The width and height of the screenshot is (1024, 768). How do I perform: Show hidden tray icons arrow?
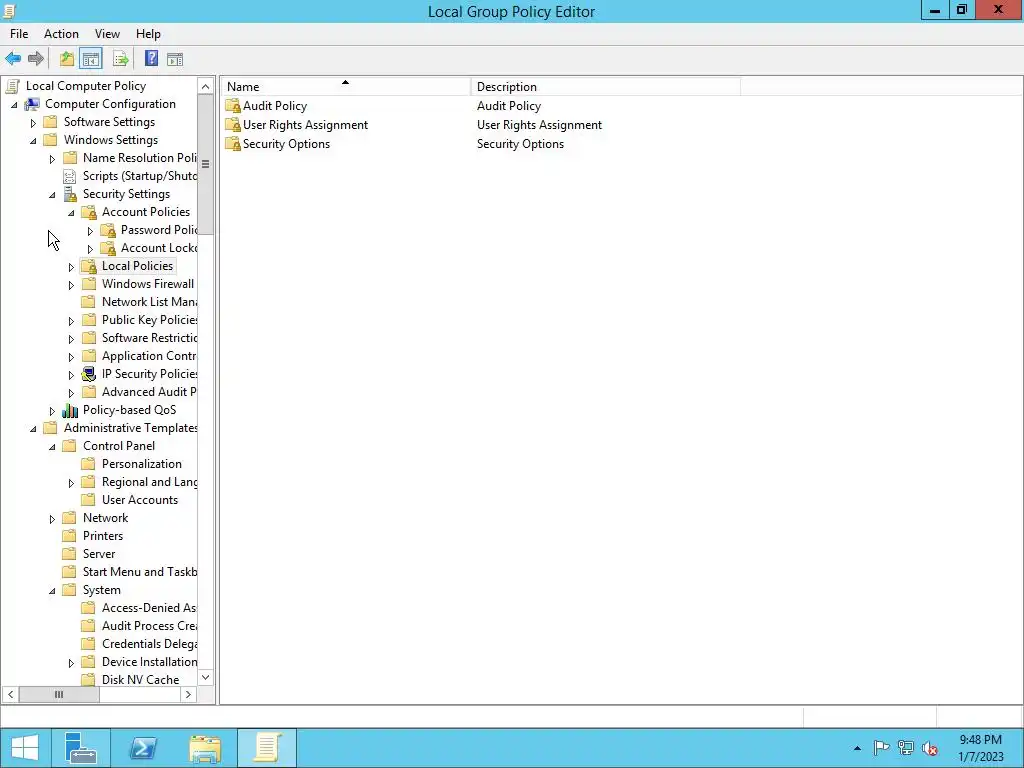point(857,748)
